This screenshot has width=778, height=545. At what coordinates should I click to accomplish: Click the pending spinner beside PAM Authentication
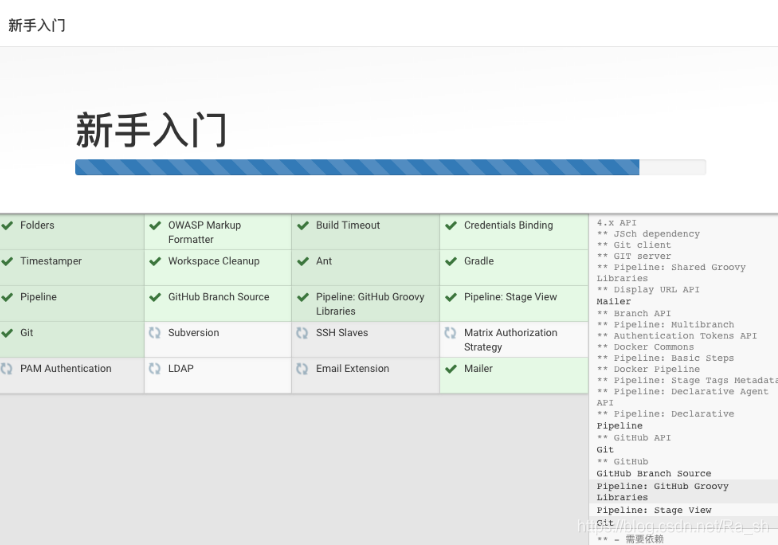(x=6, y=368)
